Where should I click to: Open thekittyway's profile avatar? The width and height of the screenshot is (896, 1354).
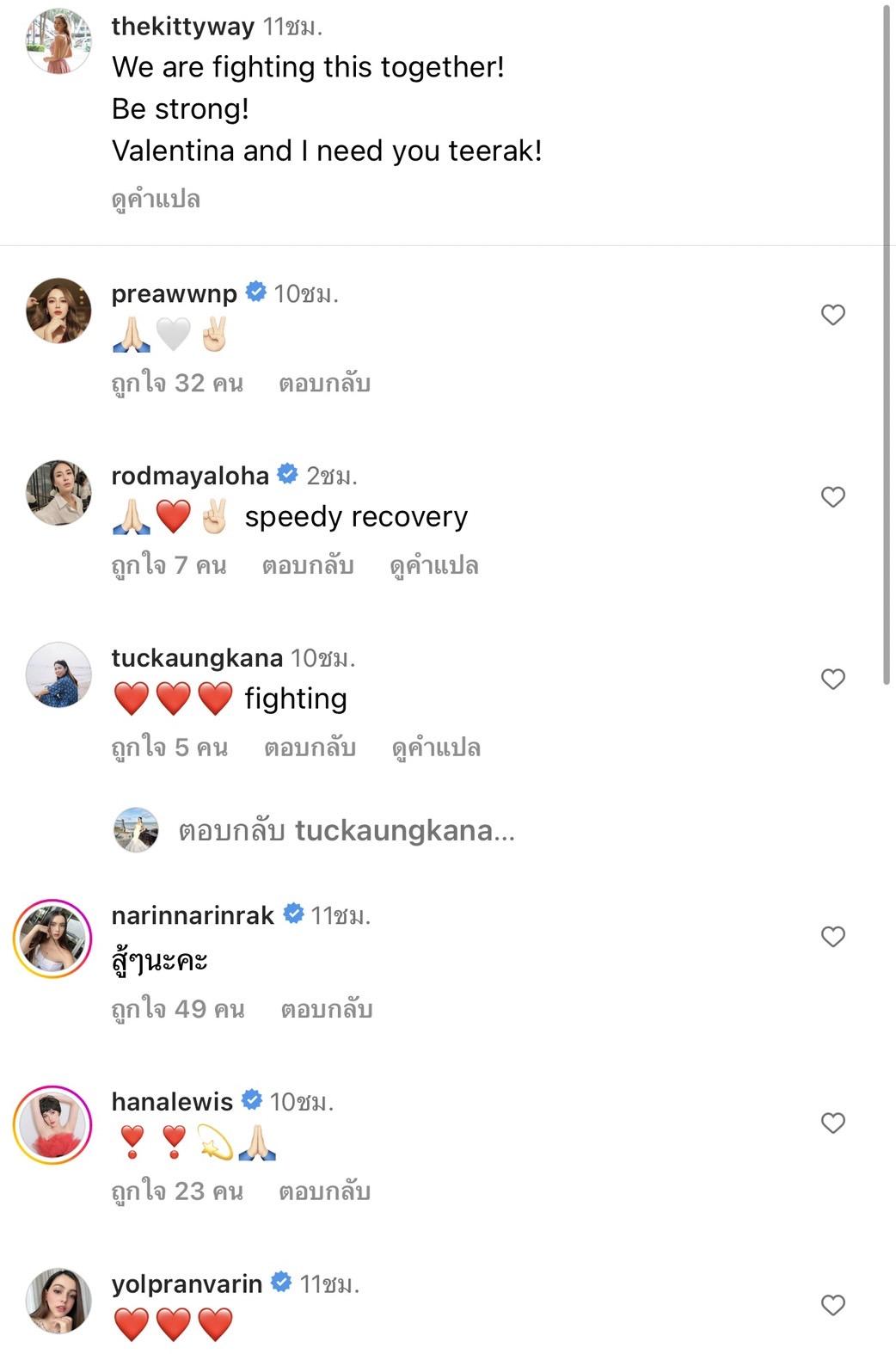[58, 41]
